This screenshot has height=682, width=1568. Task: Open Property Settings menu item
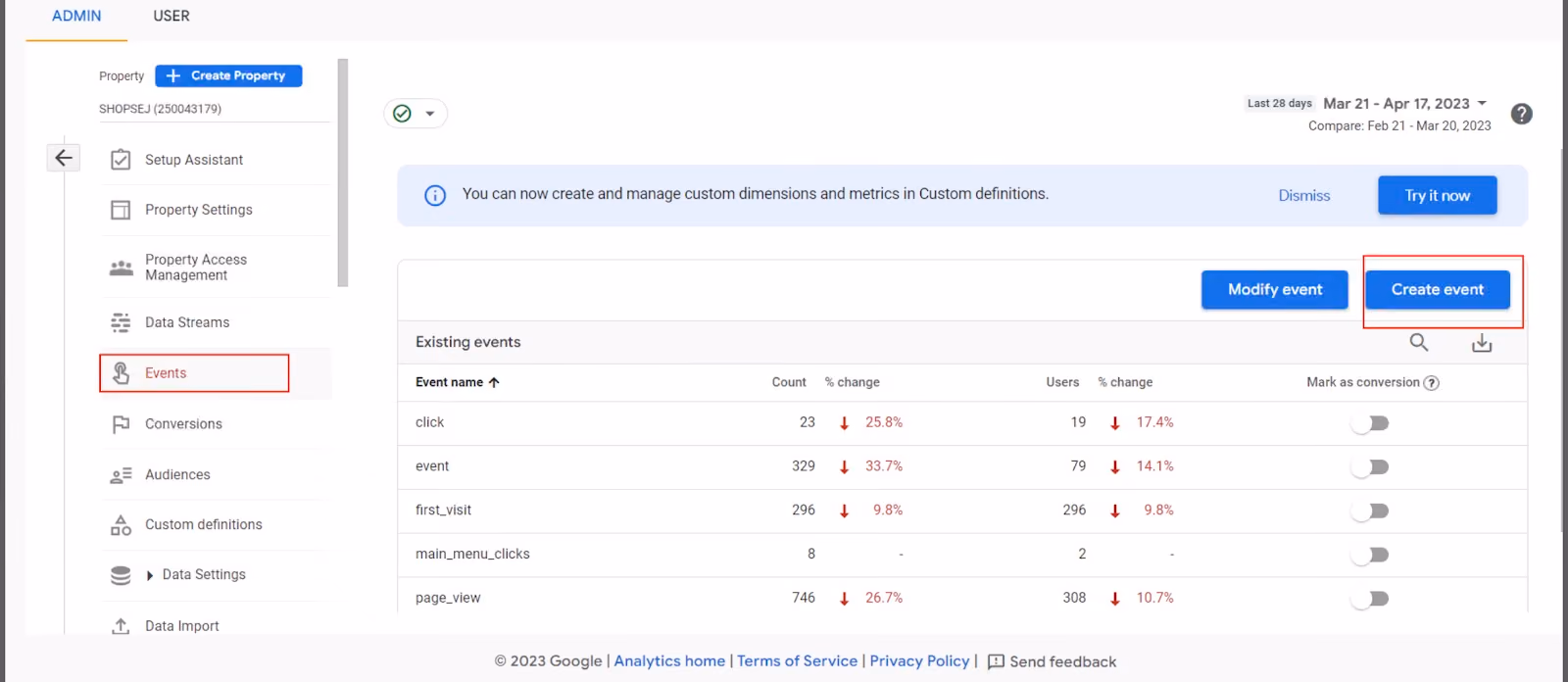point(199,210)
